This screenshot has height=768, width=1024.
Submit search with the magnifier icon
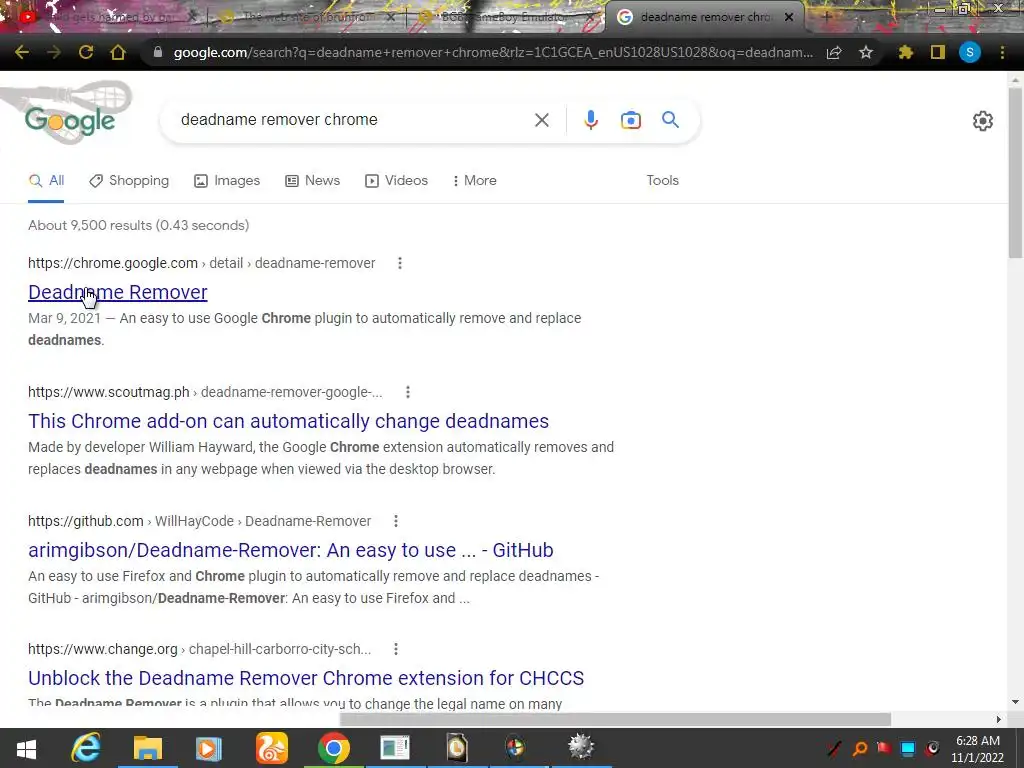pyautogui.click(x=670, y=120)
